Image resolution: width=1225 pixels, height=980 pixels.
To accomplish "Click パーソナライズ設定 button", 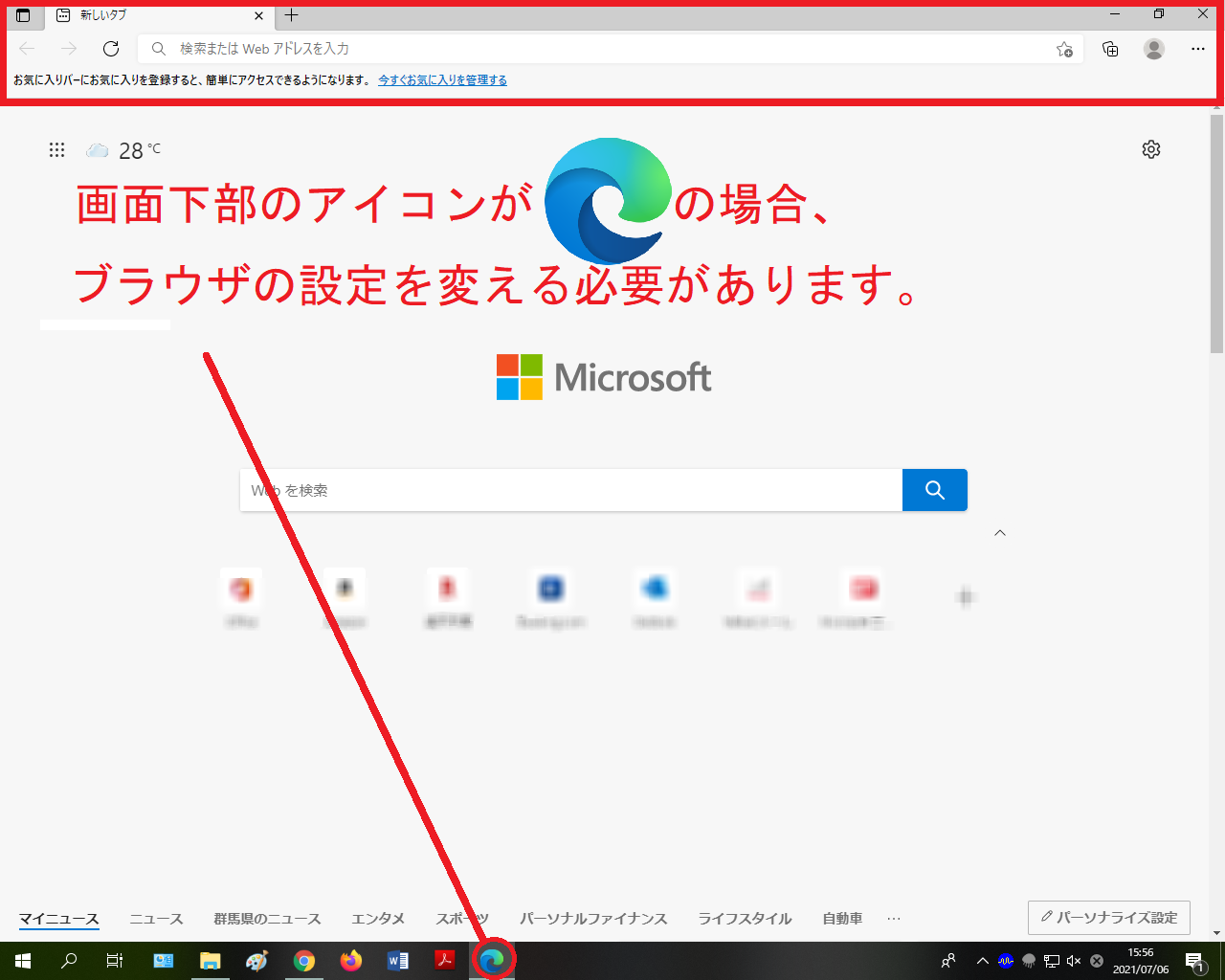I will pos(1109,918).
